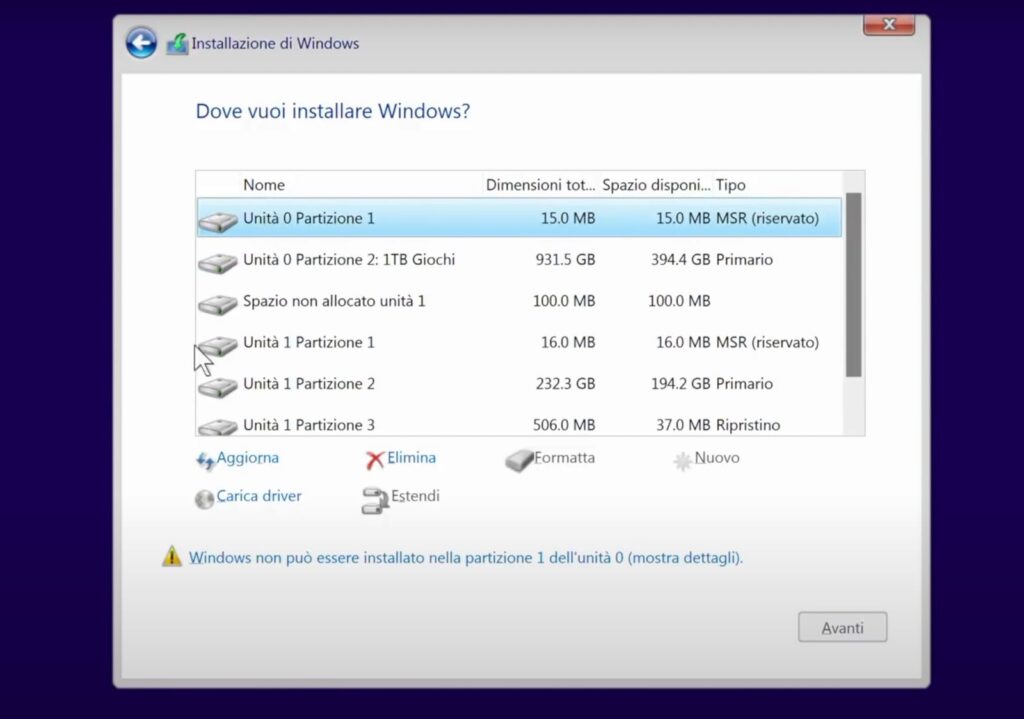Delete partition with Elimina link
The image size is (1024, 719).
[x=411, y=458]
